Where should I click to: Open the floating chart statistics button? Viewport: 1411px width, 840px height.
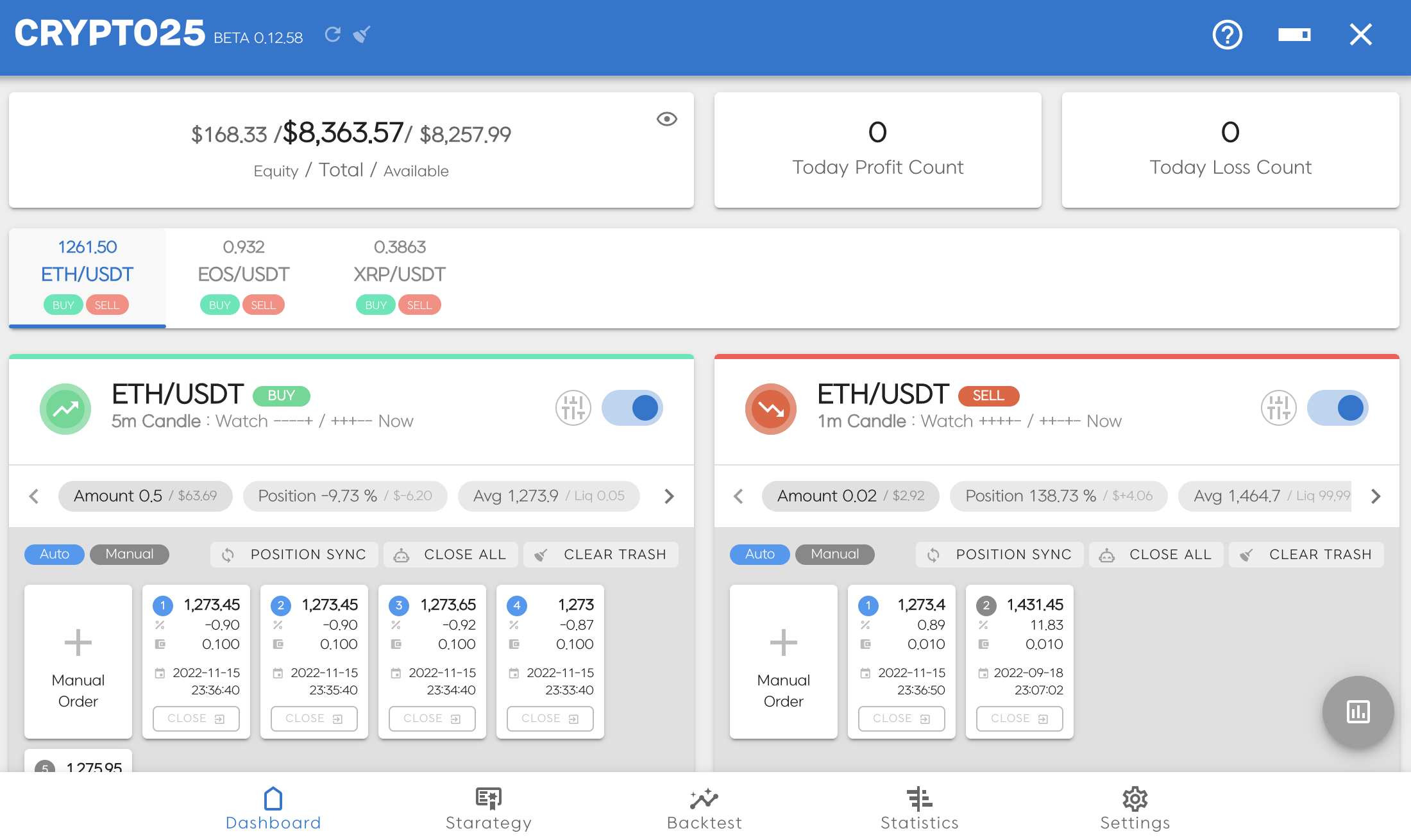tap(1358, 712)
